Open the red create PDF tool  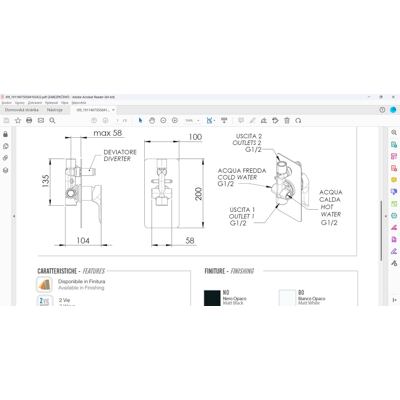coord(394,168)
